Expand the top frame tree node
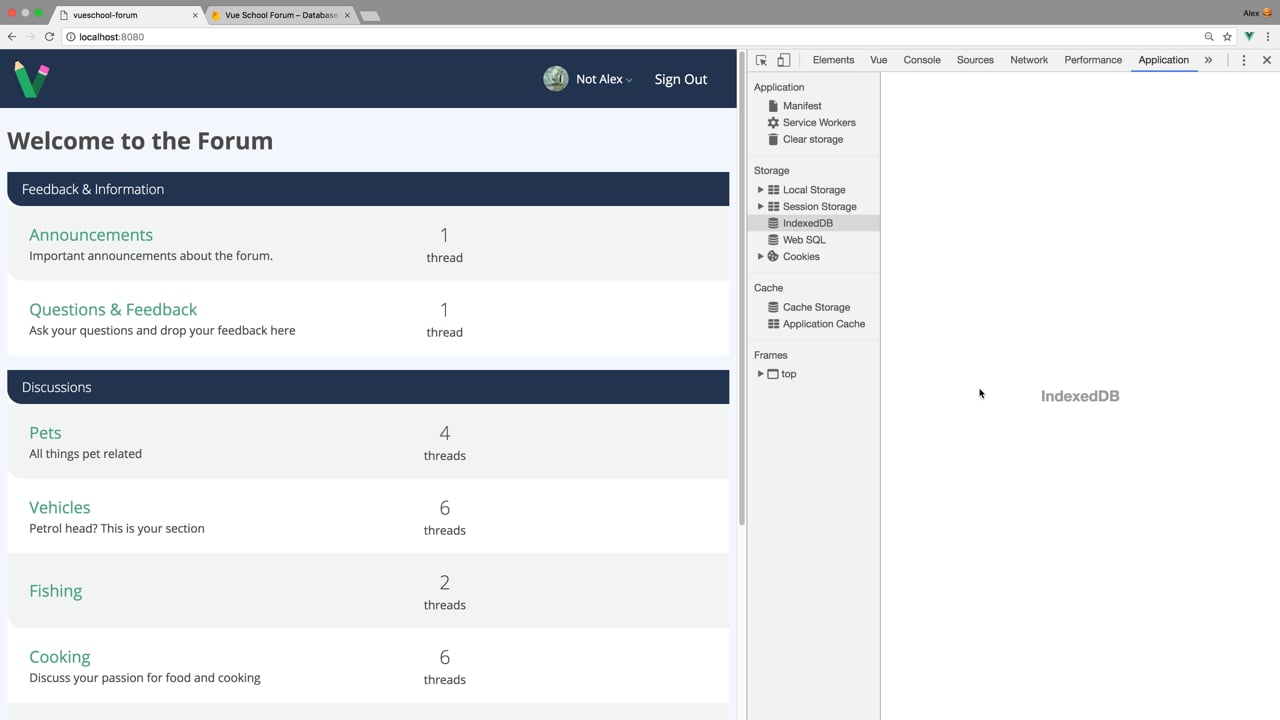Viewport: 1280px width, 720px height. tap(760, 374)
